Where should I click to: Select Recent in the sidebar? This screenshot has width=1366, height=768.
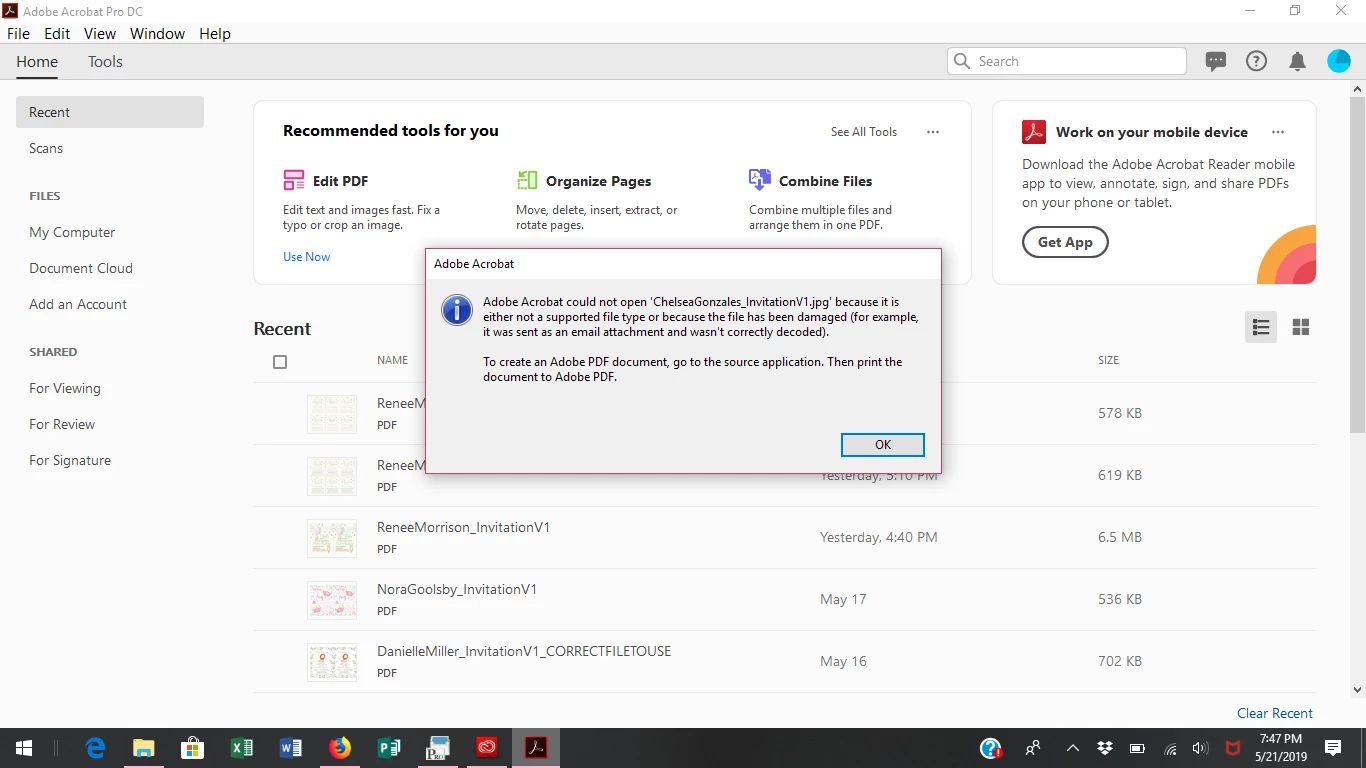pos(110,112)
